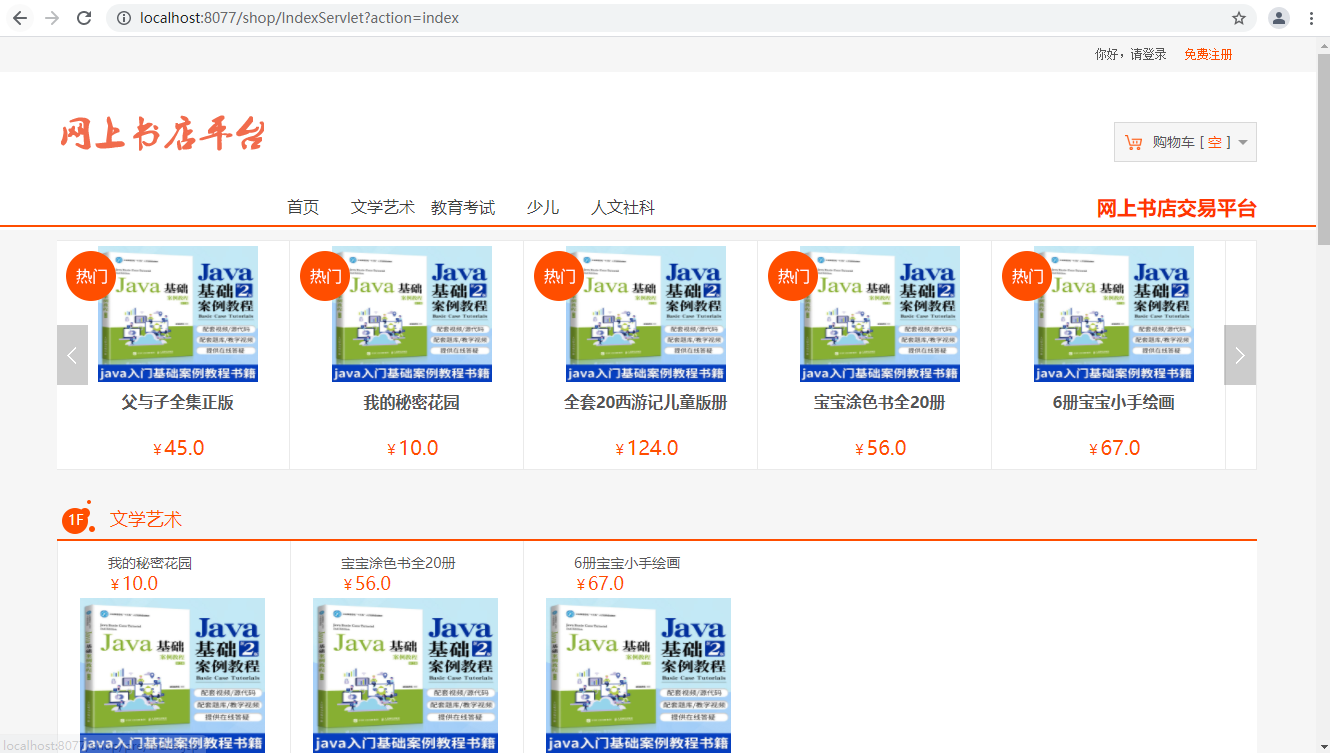Image resolution: width=1330 pixels, height=753 pixels.
Task: Click the browser back arrow
Action: (20, 18)
